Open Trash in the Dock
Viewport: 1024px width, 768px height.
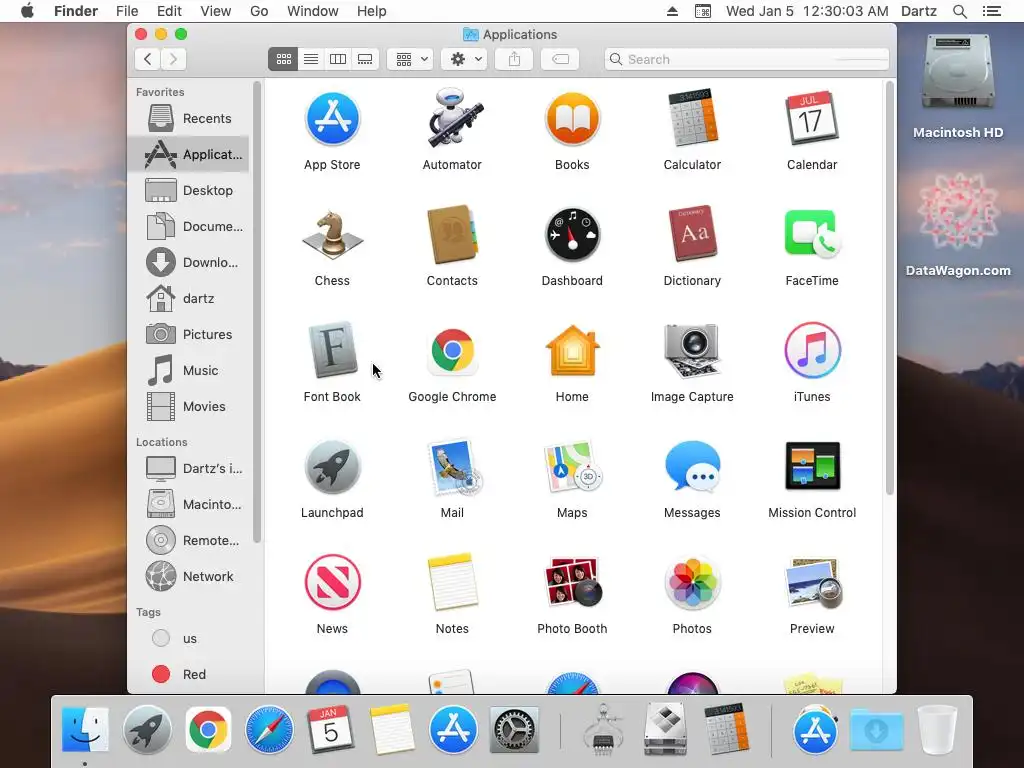point(937,729)
